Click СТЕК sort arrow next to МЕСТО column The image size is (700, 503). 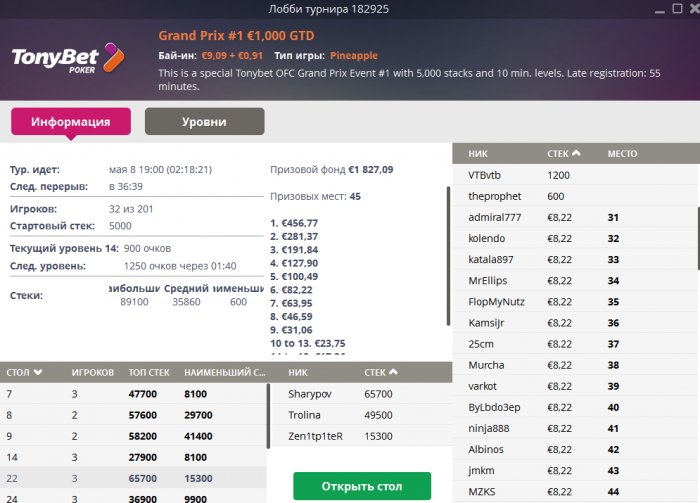click(576, 154)
